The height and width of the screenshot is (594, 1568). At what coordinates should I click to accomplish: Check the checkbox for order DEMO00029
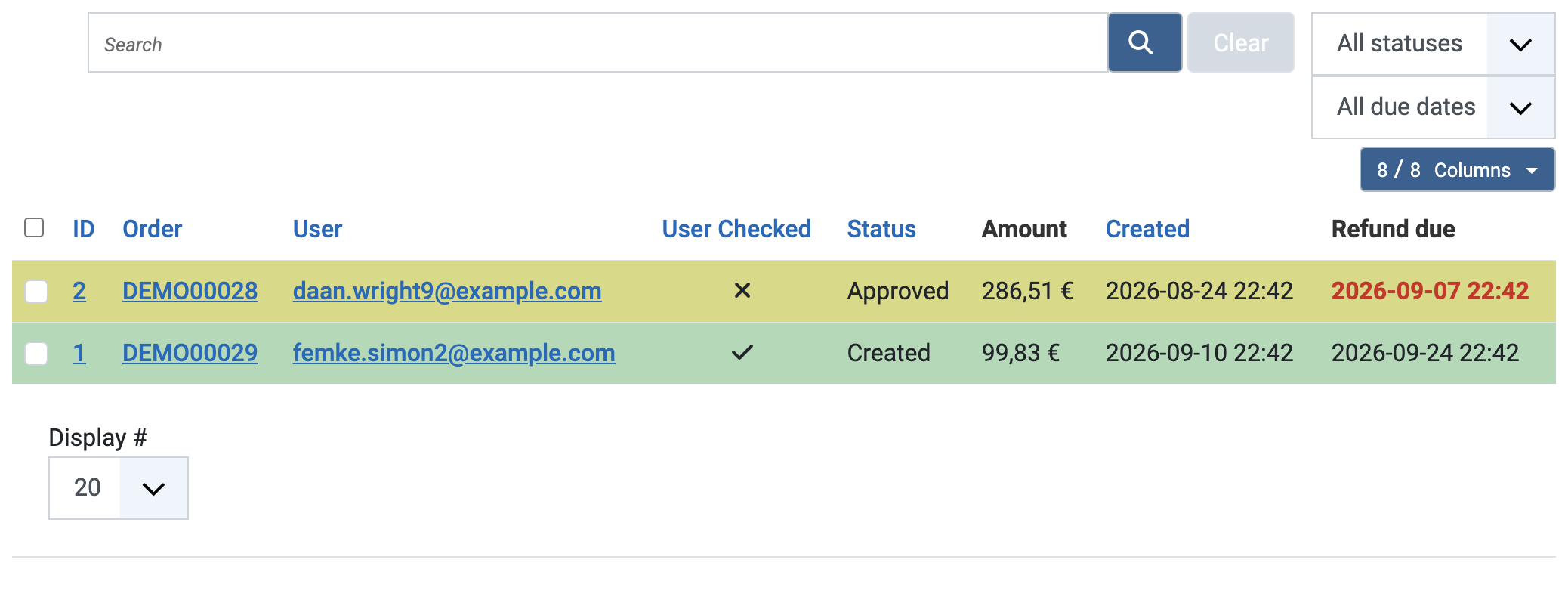(x=36, y=354)
